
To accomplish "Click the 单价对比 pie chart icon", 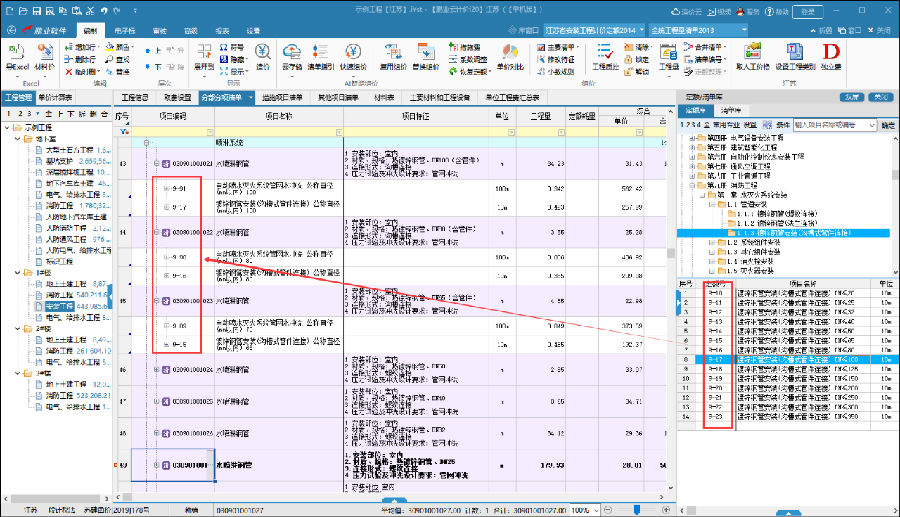I will tap(510, 52).
